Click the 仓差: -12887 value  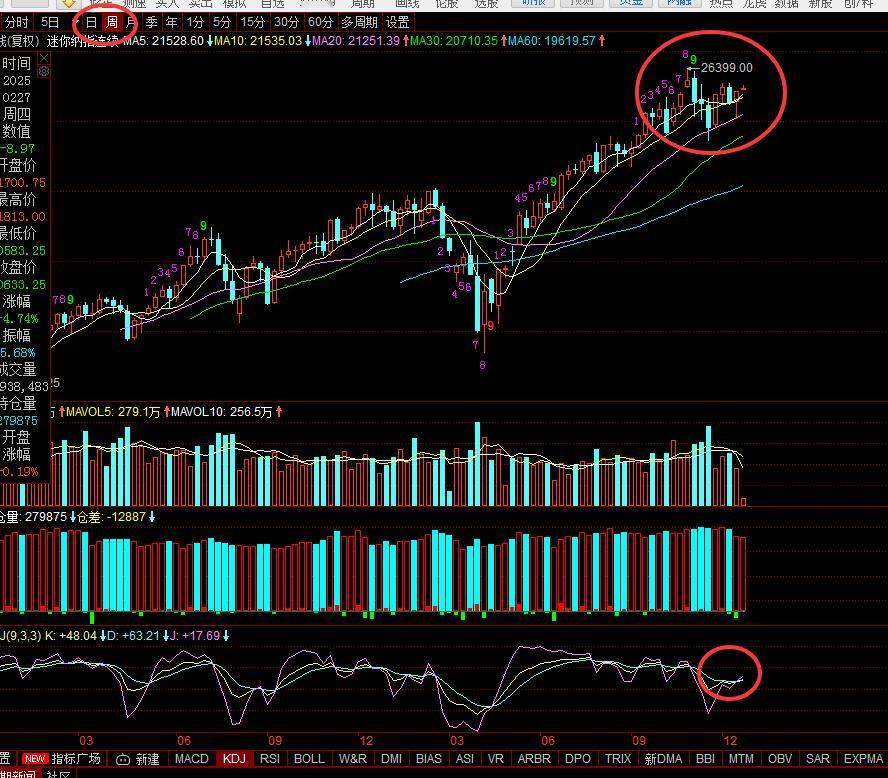click(112, 517)
